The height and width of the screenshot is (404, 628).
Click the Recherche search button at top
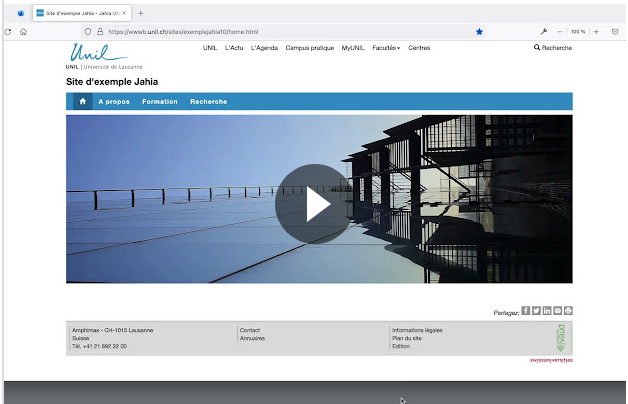coord(553,48)
